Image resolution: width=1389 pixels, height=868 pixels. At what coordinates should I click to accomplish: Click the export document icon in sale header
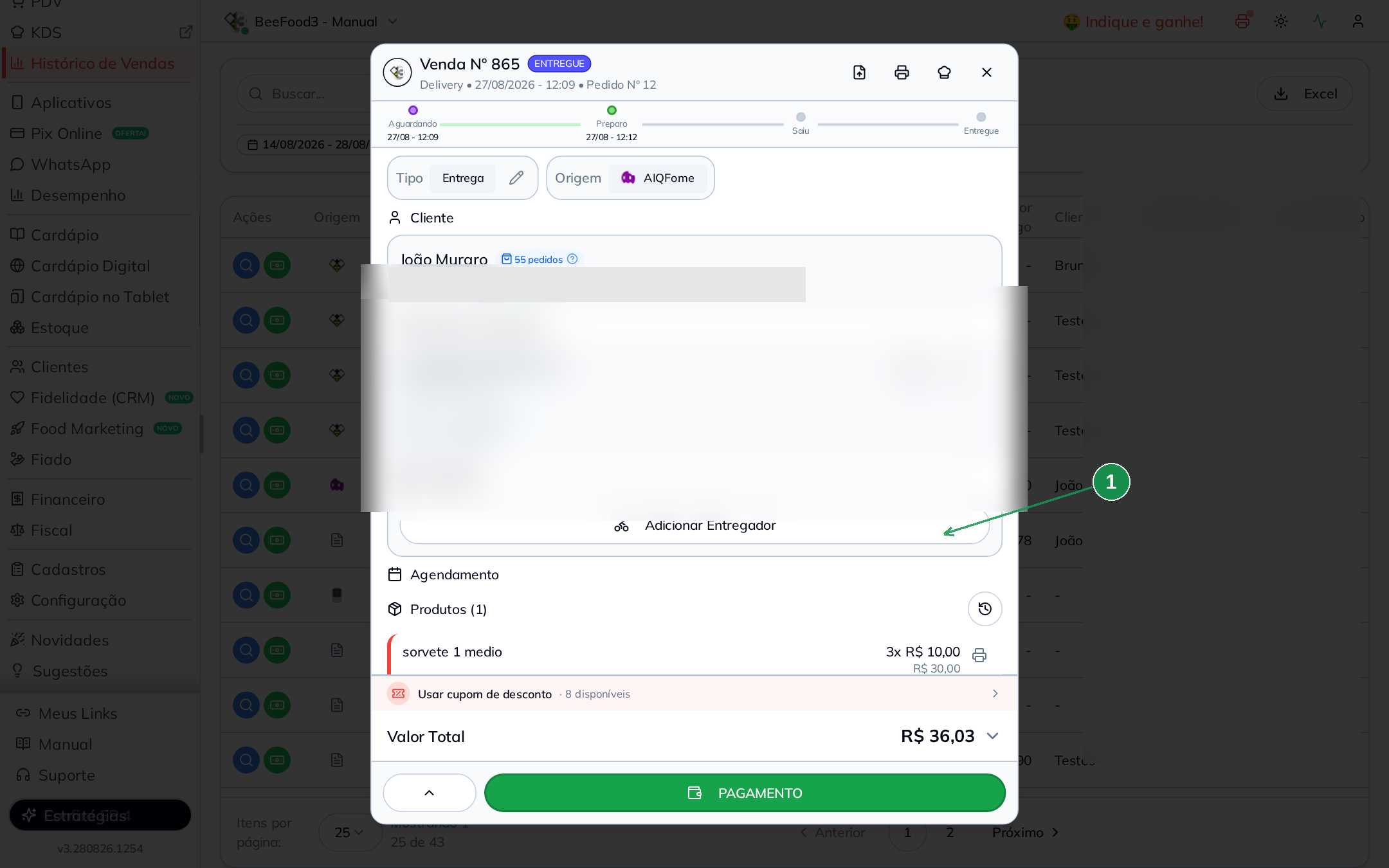click(859, 73)
